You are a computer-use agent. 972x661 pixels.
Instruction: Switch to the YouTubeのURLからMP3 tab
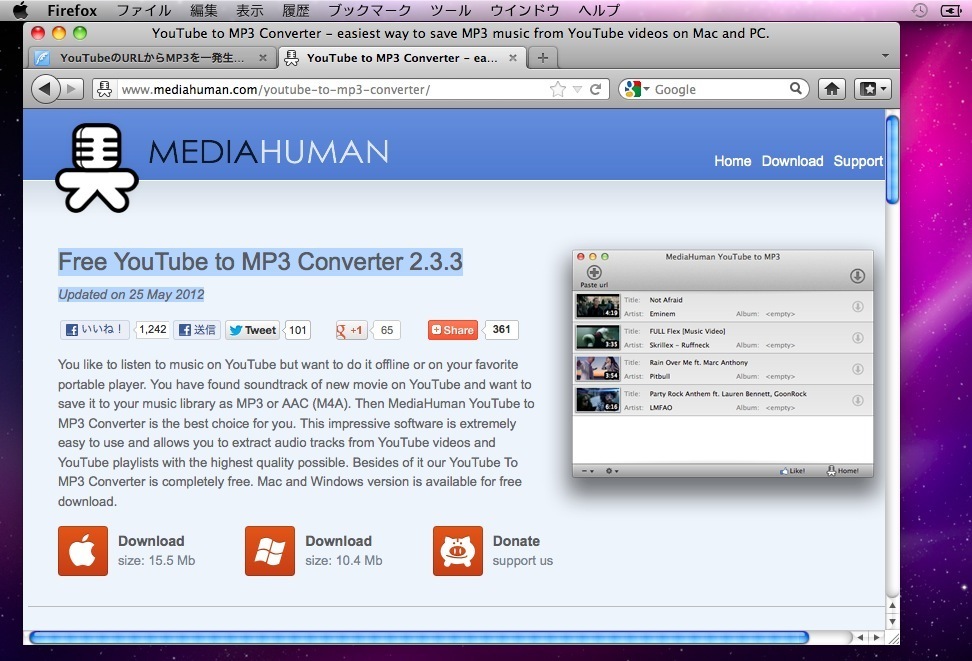click(150, 58)
